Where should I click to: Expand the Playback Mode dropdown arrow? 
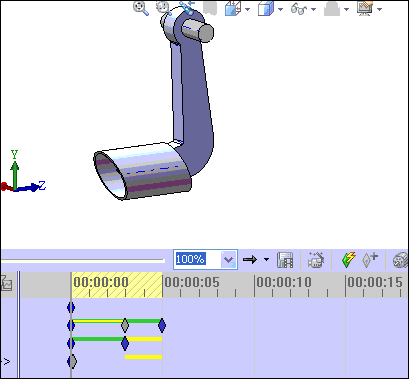click(x=266, y=259)
